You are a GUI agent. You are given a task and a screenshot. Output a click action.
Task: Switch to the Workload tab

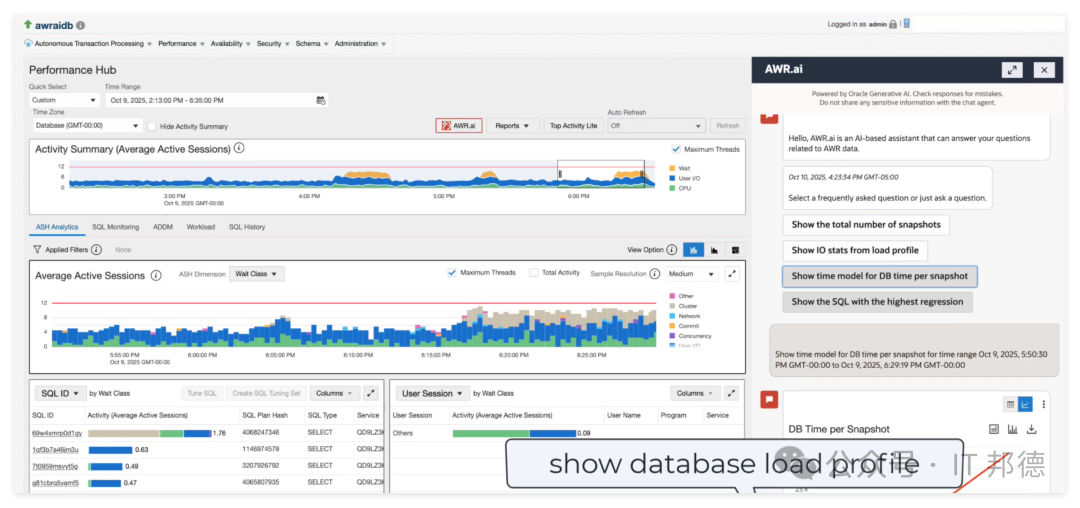pyautogui.click(x=200, y=226)
